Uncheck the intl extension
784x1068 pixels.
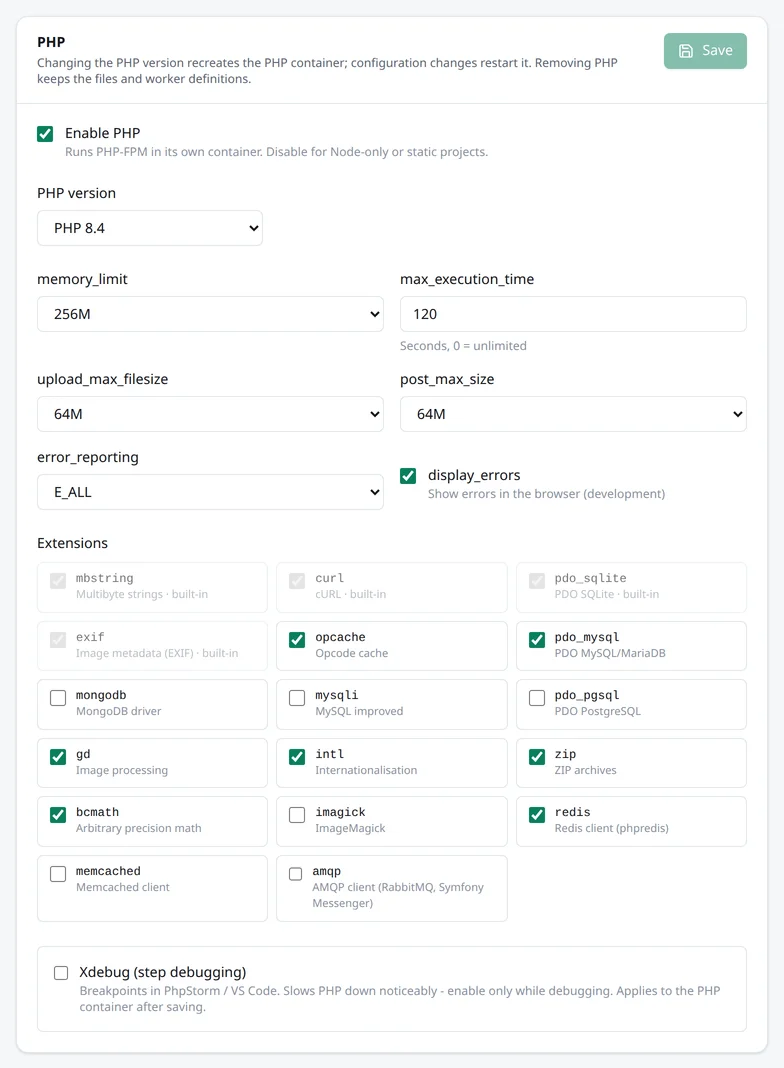(297, 757)
